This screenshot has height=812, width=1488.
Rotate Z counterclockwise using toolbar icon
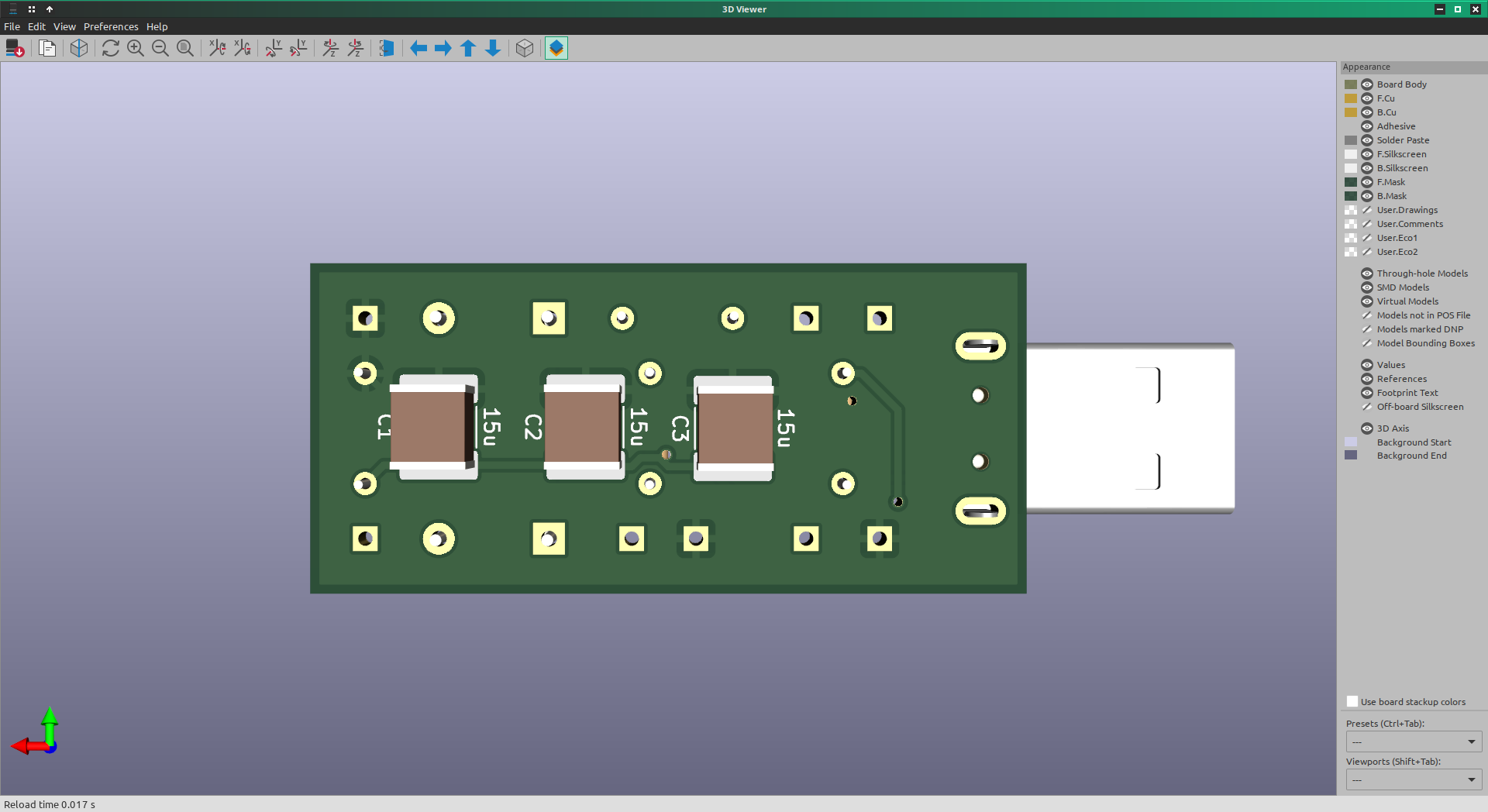tap(356, 48)
